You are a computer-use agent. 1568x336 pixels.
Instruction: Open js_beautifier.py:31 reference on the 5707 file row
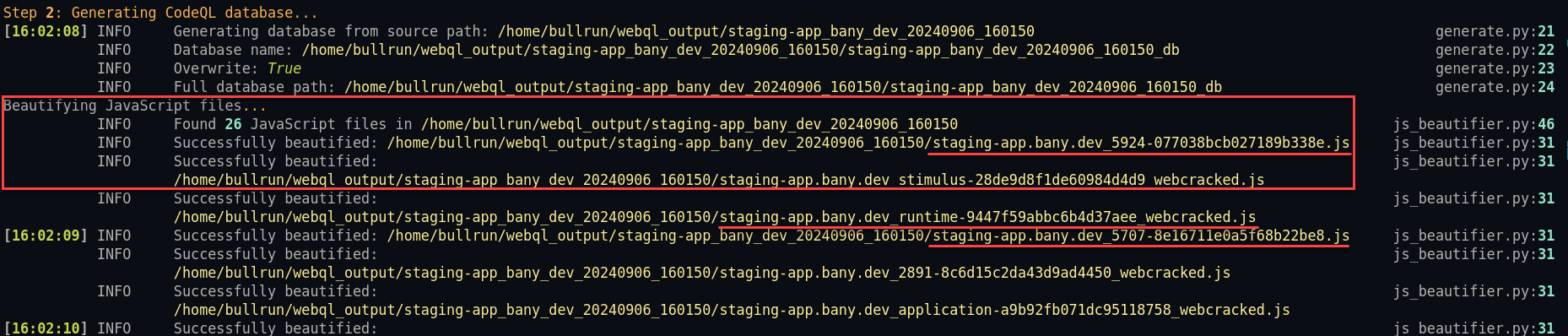(1473, 236)
